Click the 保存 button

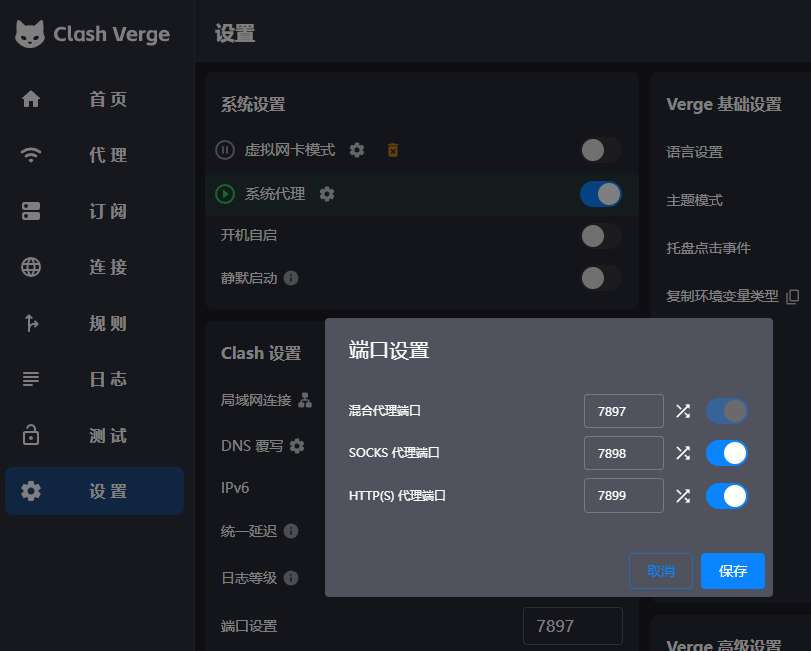click(x=732, y=571)
